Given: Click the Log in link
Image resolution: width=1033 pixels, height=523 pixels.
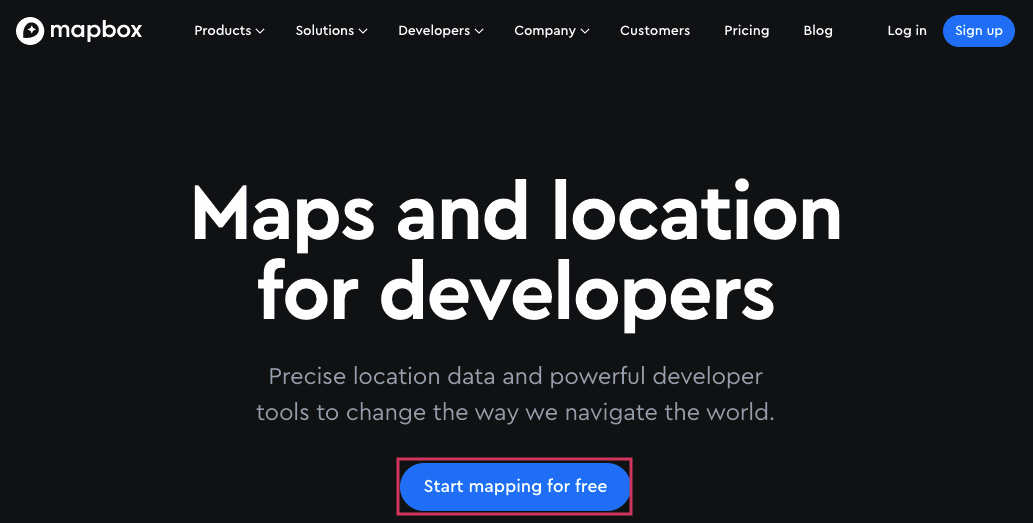Looking at the screenshot, I should click(907, 31).
